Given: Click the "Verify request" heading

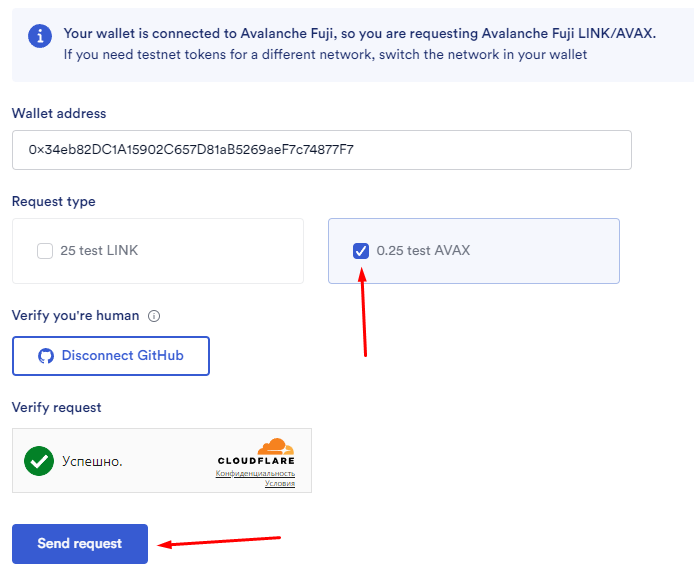Looking at the screenshot, I should pos(56,407).
